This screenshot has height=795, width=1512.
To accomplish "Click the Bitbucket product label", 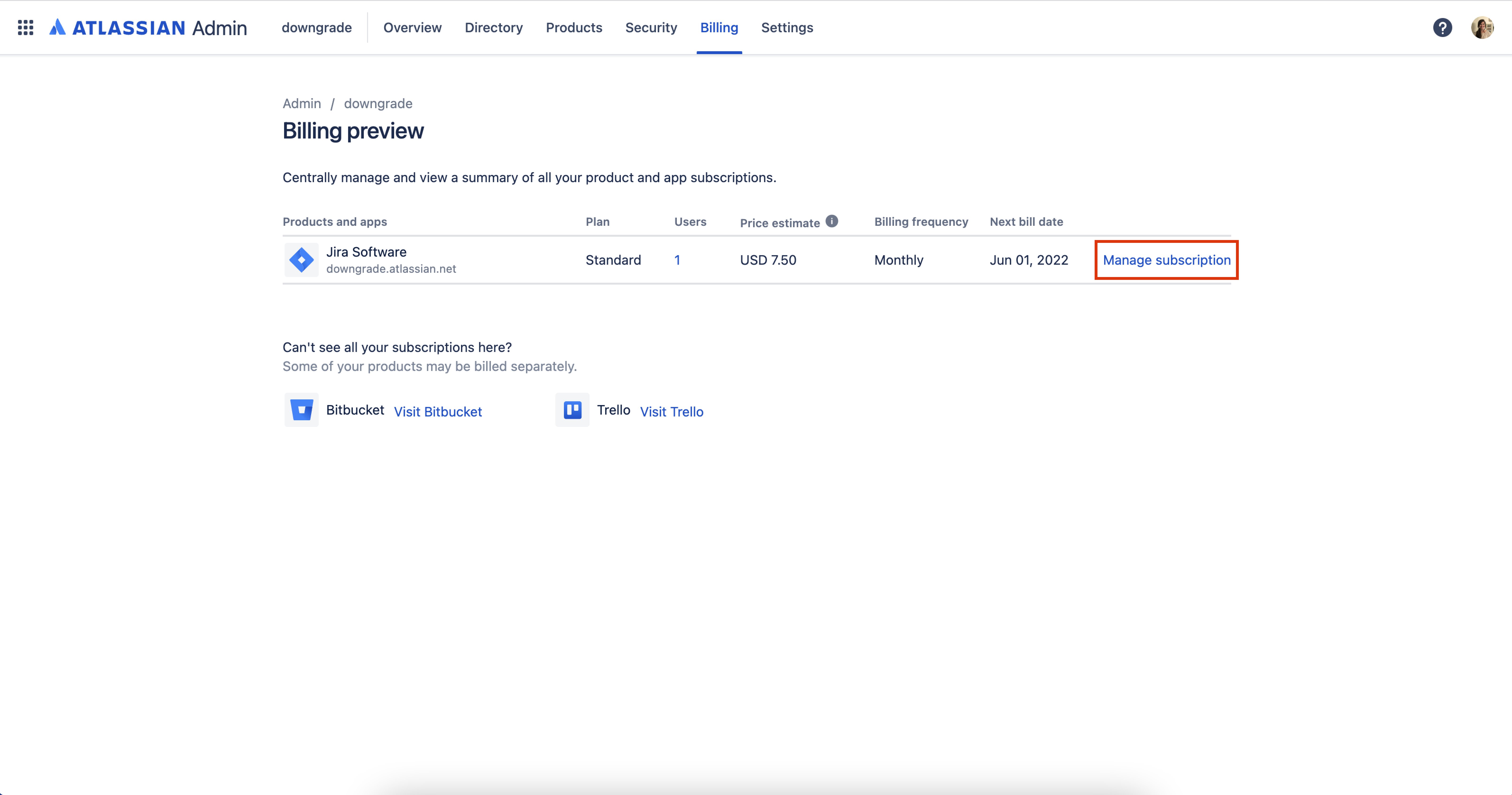I will 355,410.
